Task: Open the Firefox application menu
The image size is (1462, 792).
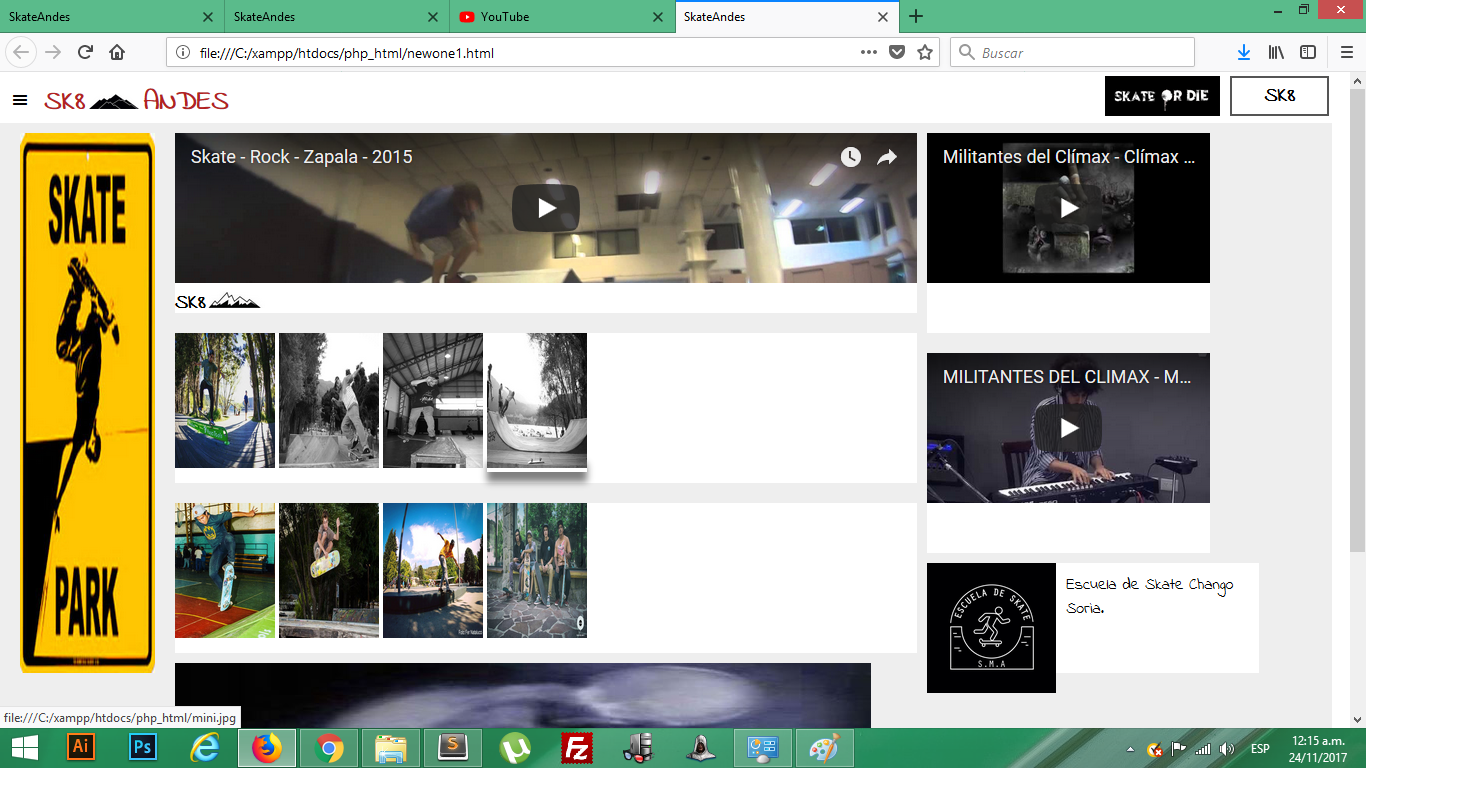Action: pyautogui.click(x=1347, y=53)
